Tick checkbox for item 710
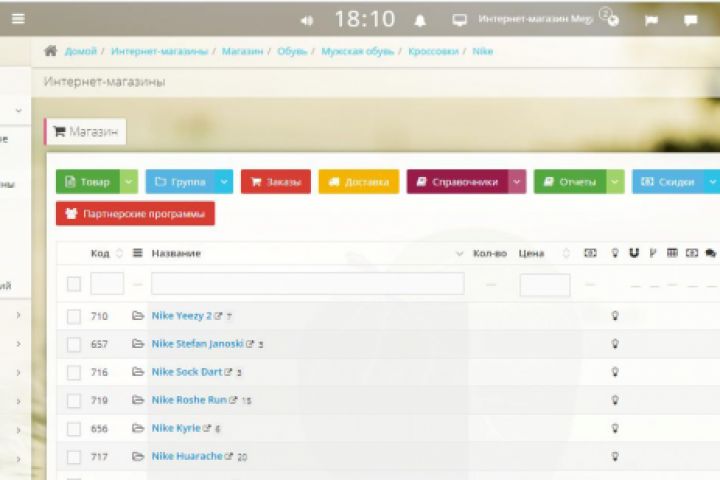The height and width of the screenshot is (480, 720). [74, 316]
